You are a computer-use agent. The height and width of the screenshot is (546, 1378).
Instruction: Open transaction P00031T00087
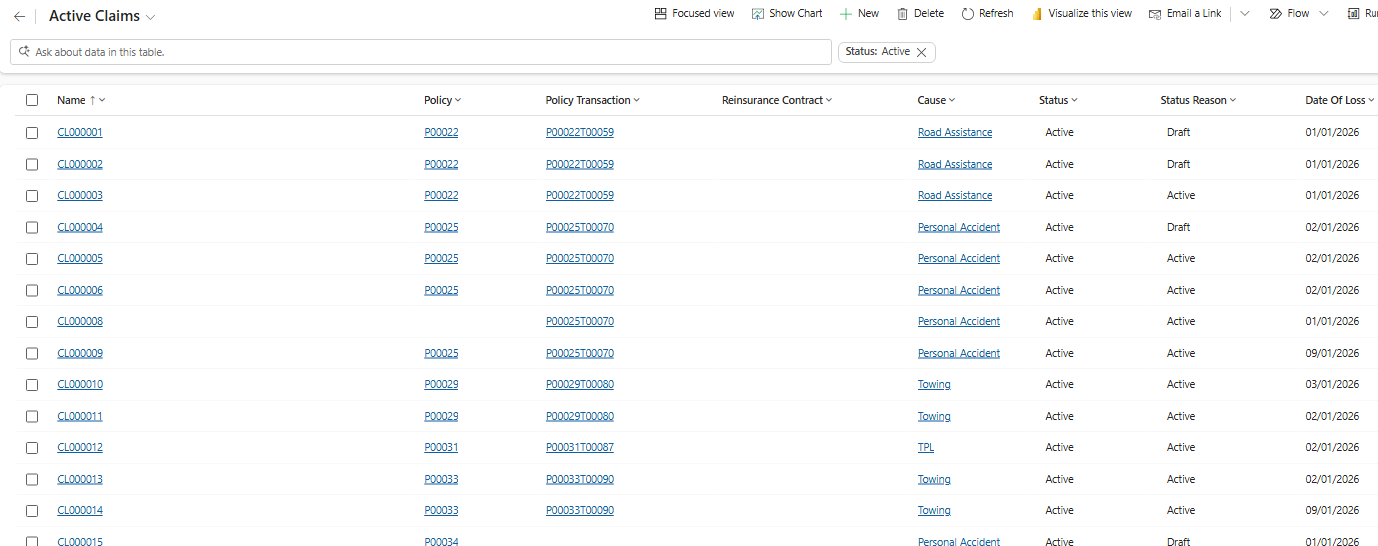(580, 447)
